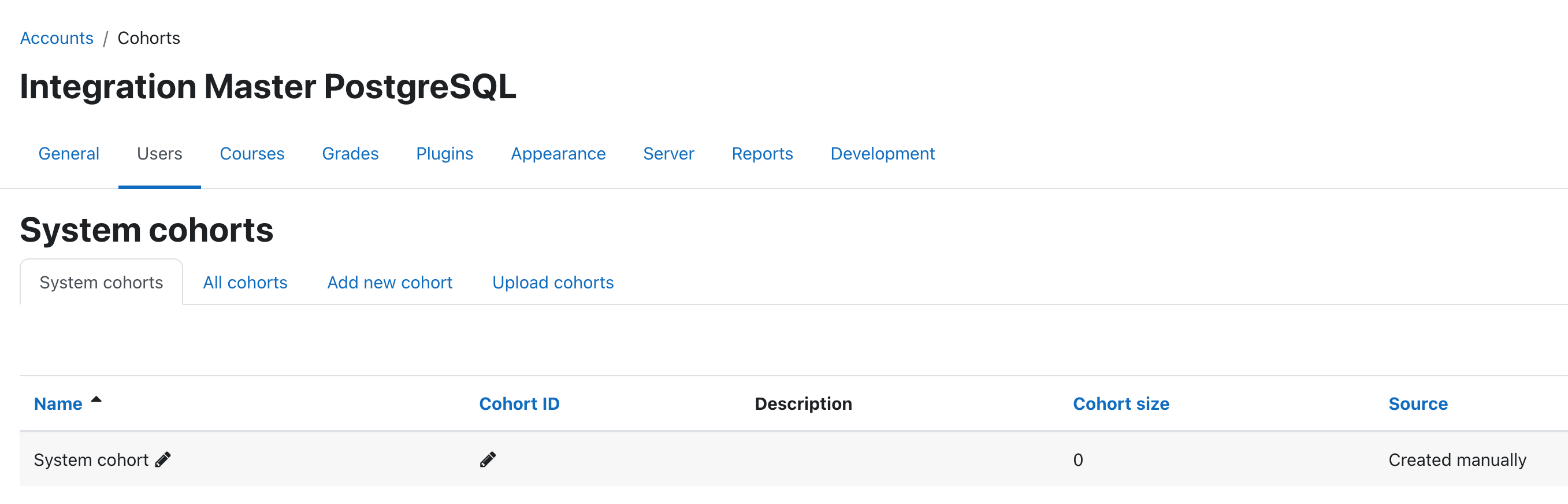Sort table by Name column

tap(58, 403)
